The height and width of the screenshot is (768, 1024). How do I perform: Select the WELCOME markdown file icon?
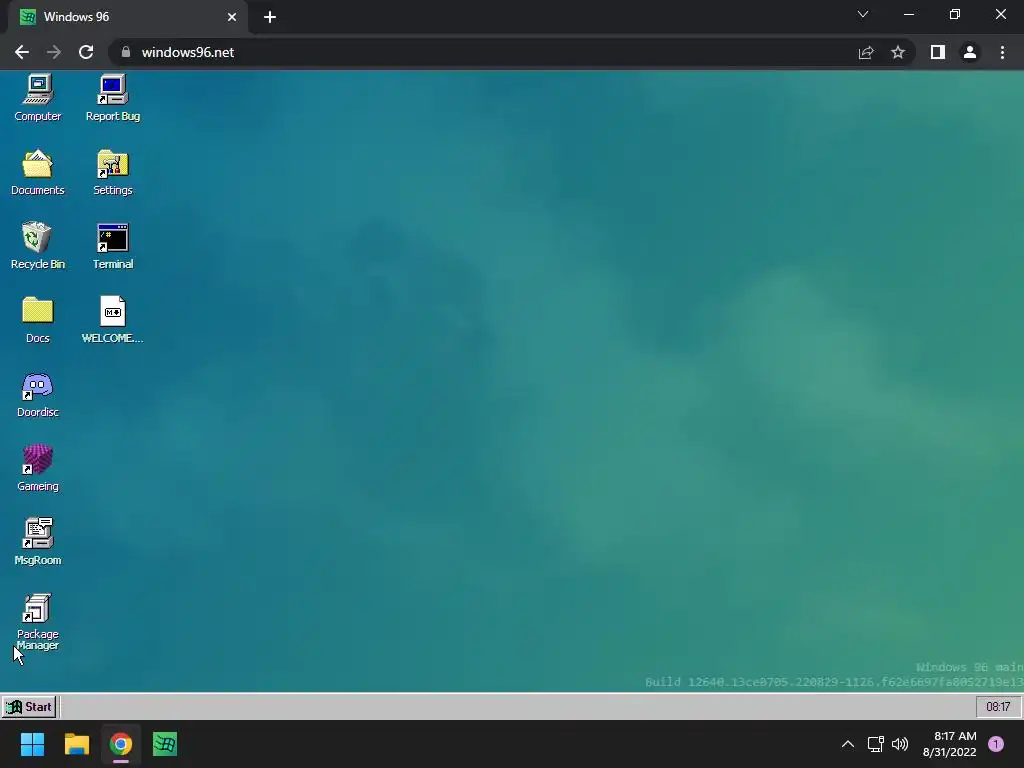[113, 320]
